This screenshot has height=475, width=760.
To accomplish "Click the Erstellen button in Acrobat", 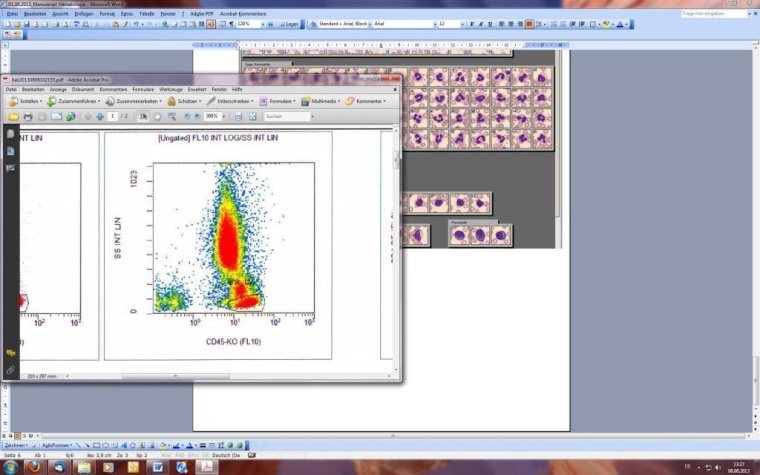I will (x=25, y=101).
